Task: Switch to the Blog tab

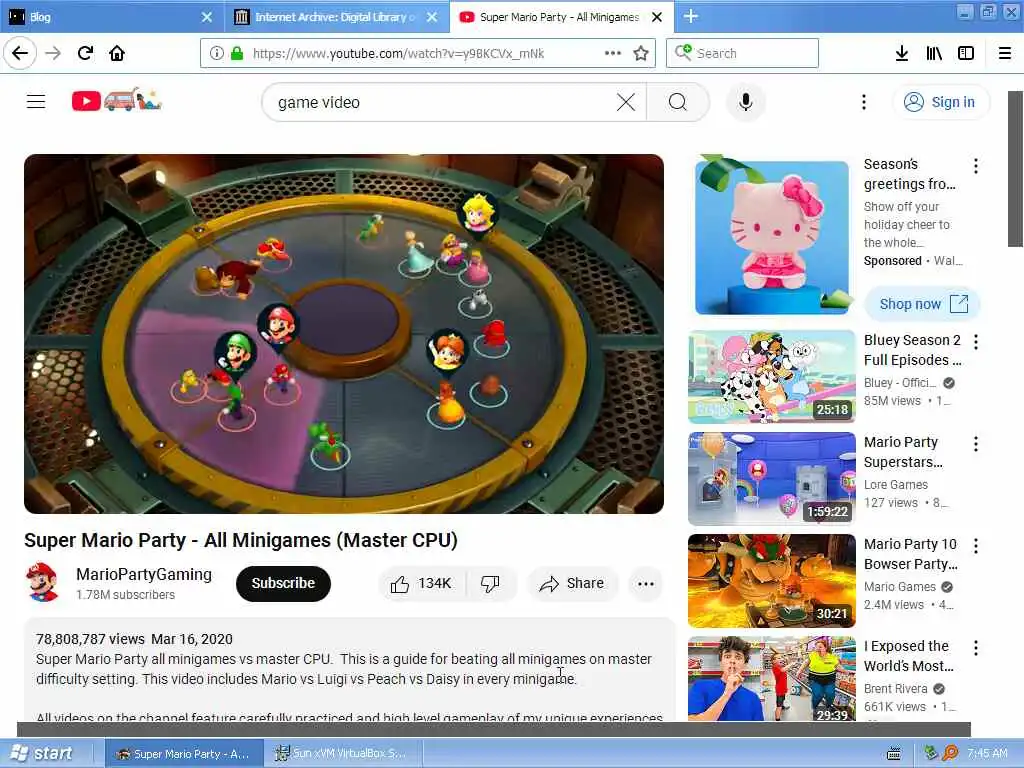Action: pyautogui.click(x=112, y=17)
